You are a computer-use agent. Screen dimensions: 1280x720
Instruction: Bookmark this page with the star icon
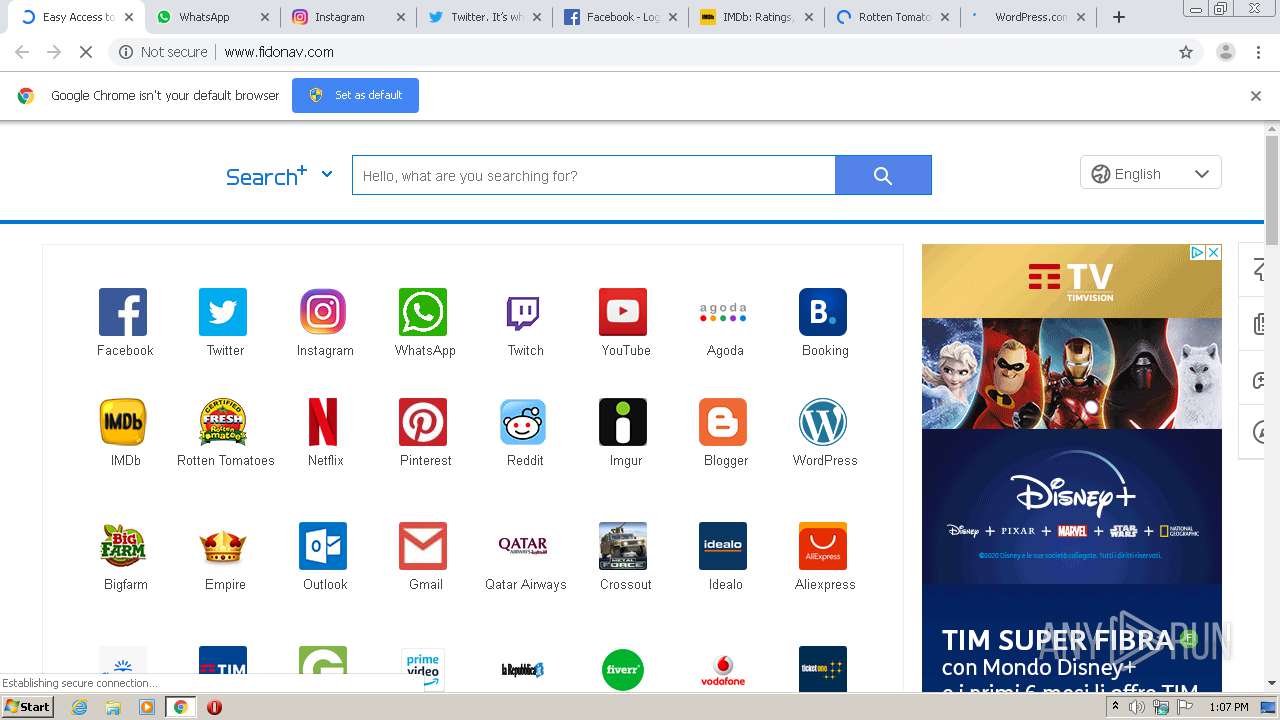[x=1186, y=52]
